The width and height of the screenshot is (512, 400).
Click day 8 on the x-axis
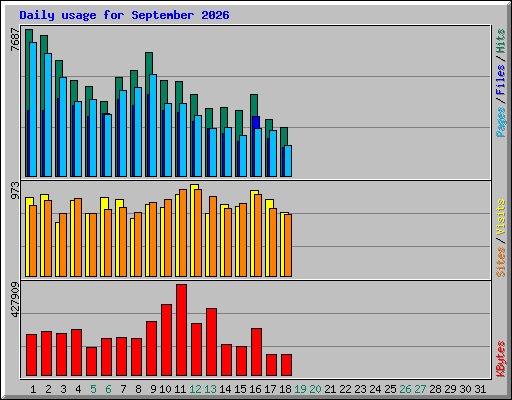pos(138,389)
